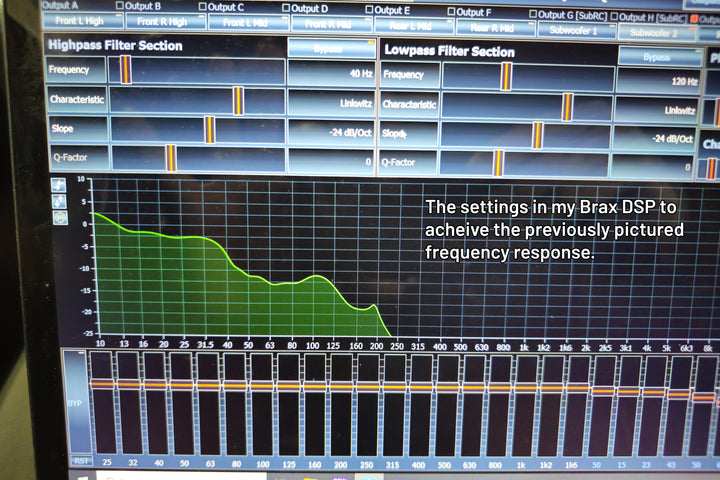Screen dimensions: 720x480
Task: Tick the Output C checkbox
Action: pos(202,6)
